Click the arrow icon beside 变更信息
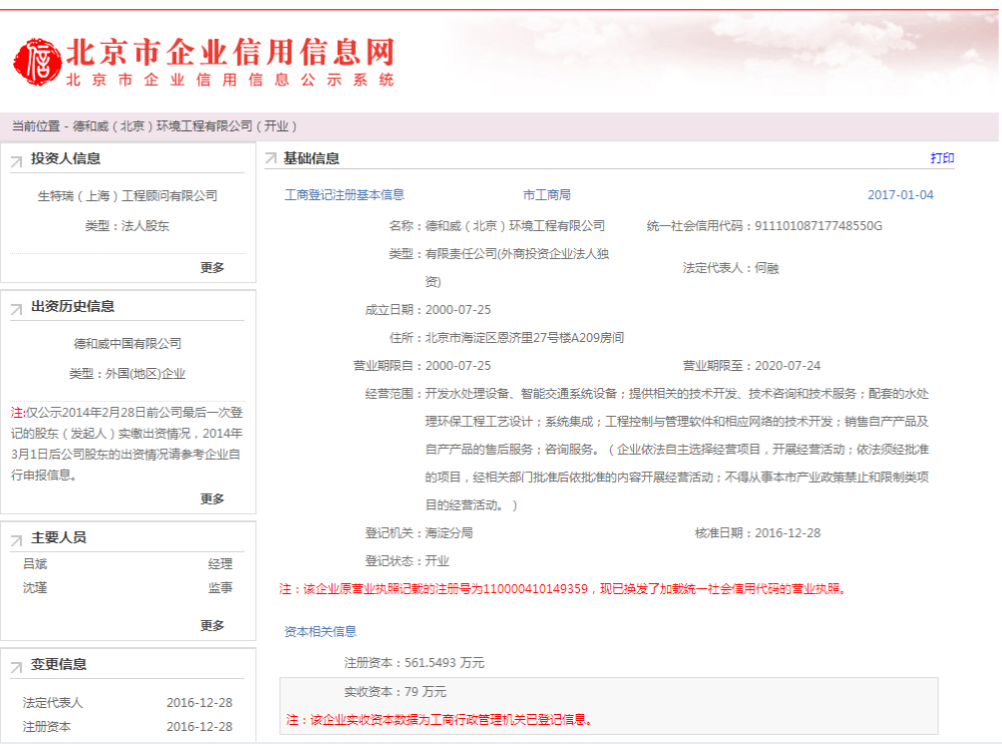 pos(17,667)
